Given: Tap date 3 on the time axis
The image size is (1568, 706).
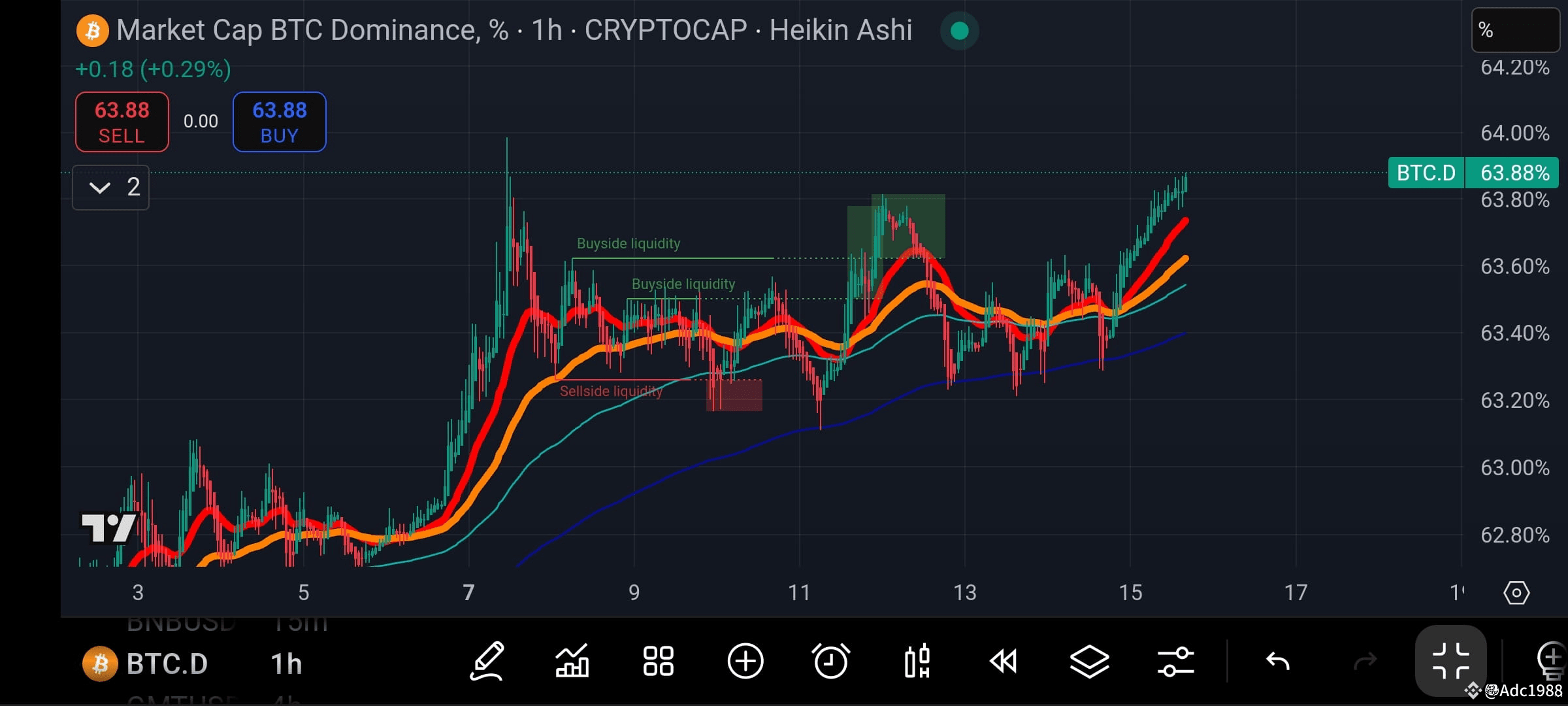Looking at the screenshot, I should coord(138,593).
